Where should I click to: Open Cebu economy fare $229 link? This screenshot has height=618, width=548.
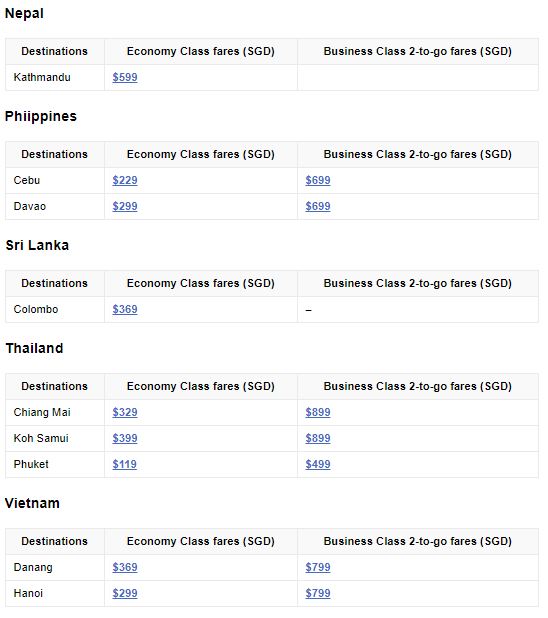tap(125, 181)
